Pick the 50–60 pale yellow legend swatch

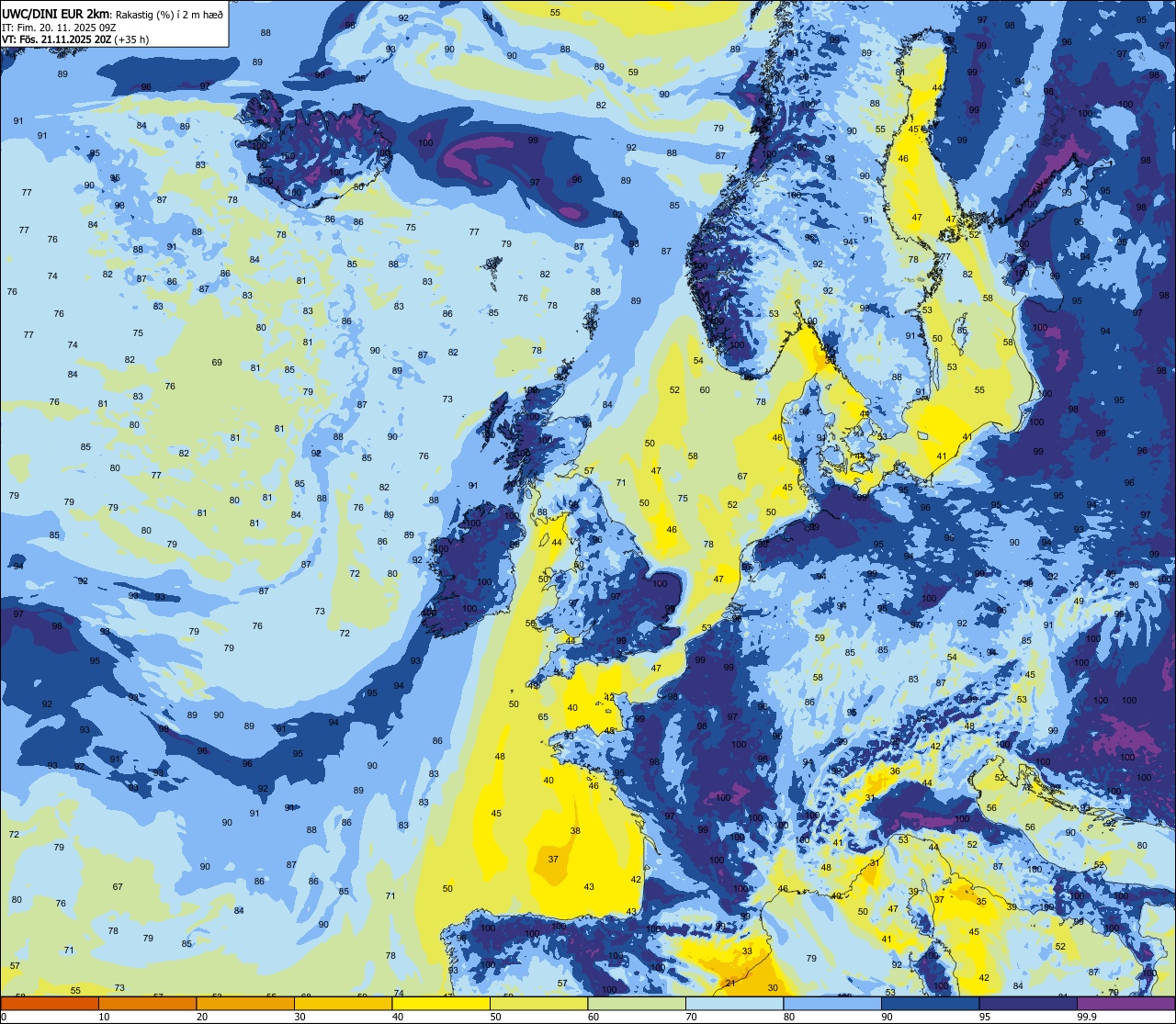point(539,1003)
